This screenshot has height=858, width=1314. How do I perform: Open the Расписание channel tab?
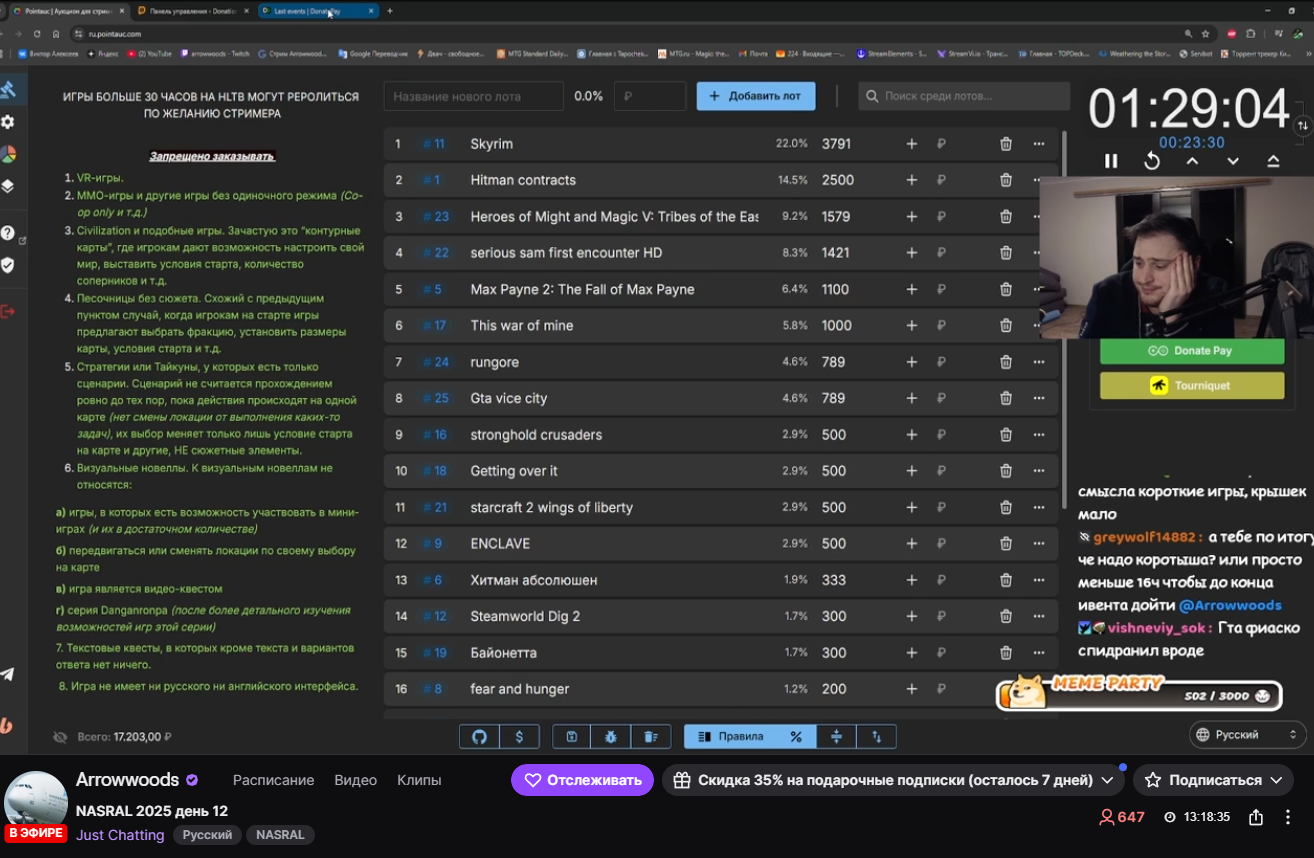pos(274,780)
